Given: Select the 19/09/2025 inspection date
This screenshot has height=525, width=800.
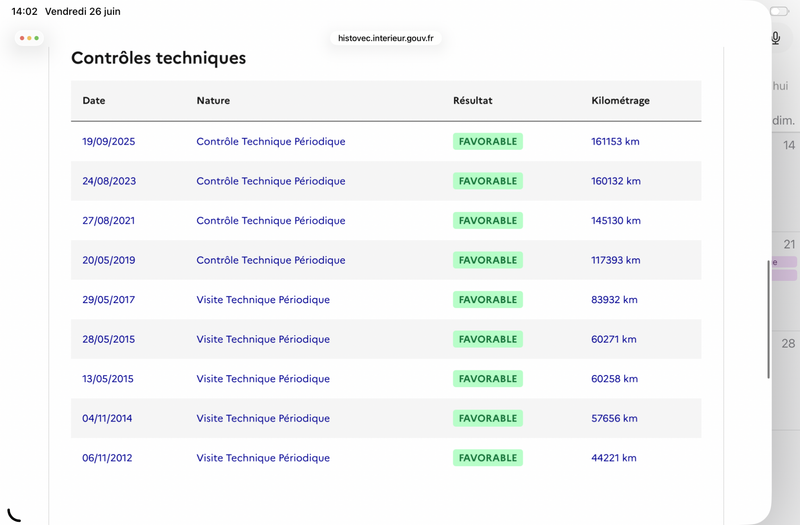Looking at the screenshot, I should 109,141.
